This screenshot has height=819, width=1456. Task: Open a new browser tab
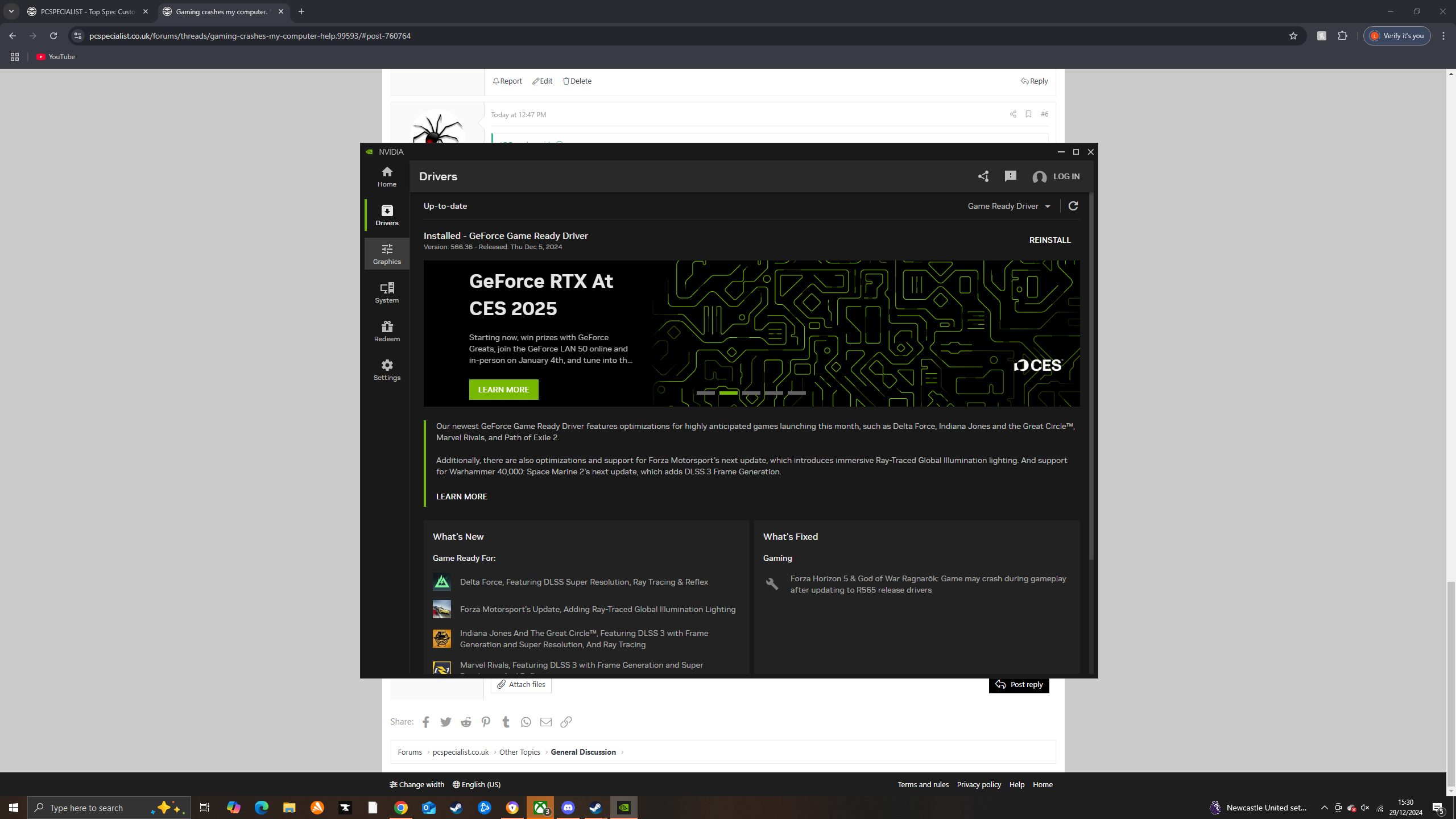click(301, 11)
